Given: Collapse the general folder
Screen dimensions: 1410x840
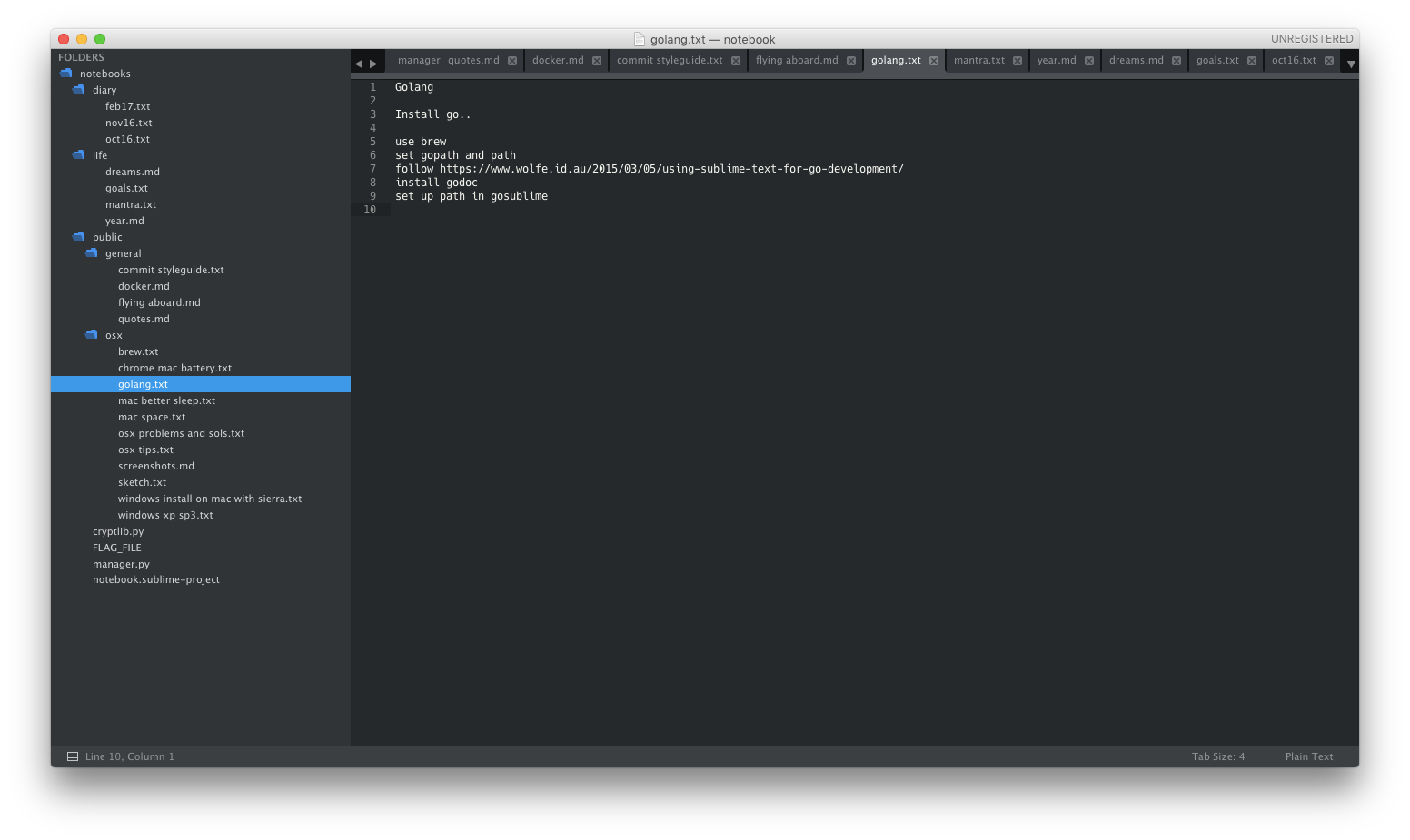Looking at the screenshot, I should click(91, 253).
